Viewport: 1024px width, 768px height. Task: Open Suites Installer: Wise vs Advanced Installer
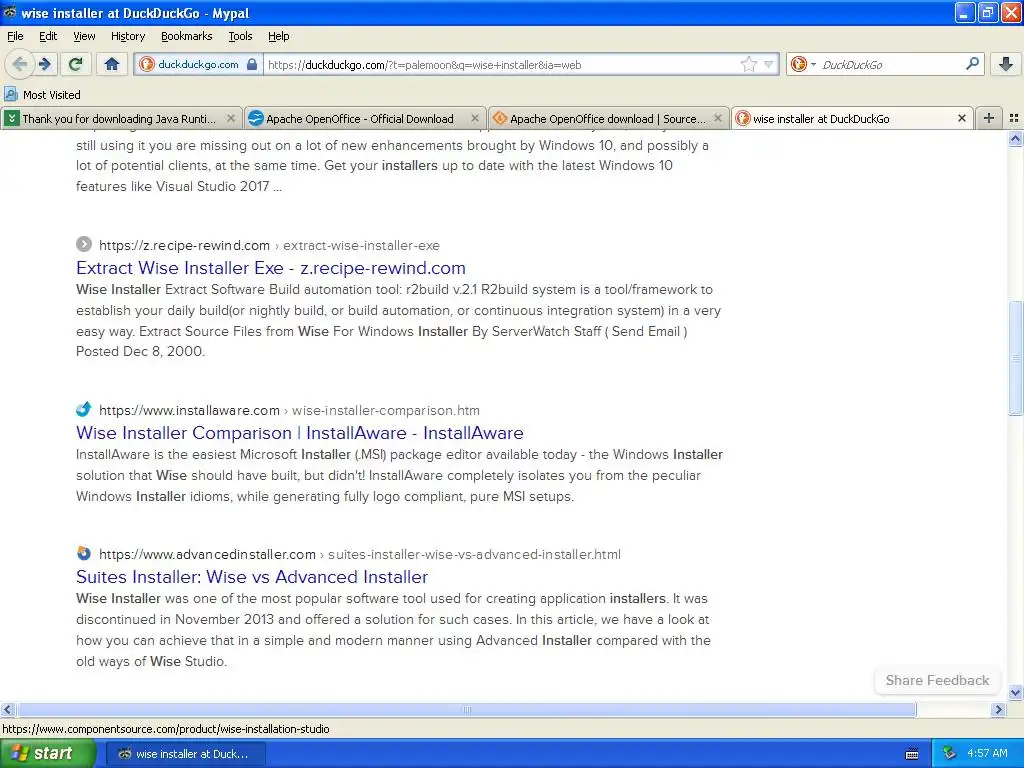pyautogui.click(x=252, y=577)
